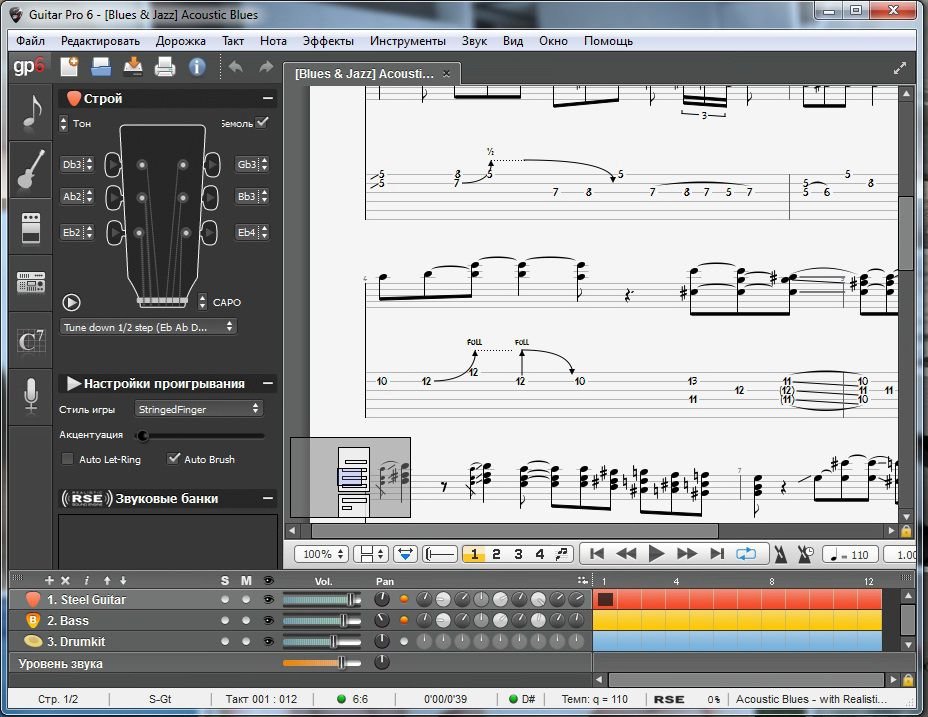Adjust the Db3 string tuning stepper

click(x=89, y=164)
